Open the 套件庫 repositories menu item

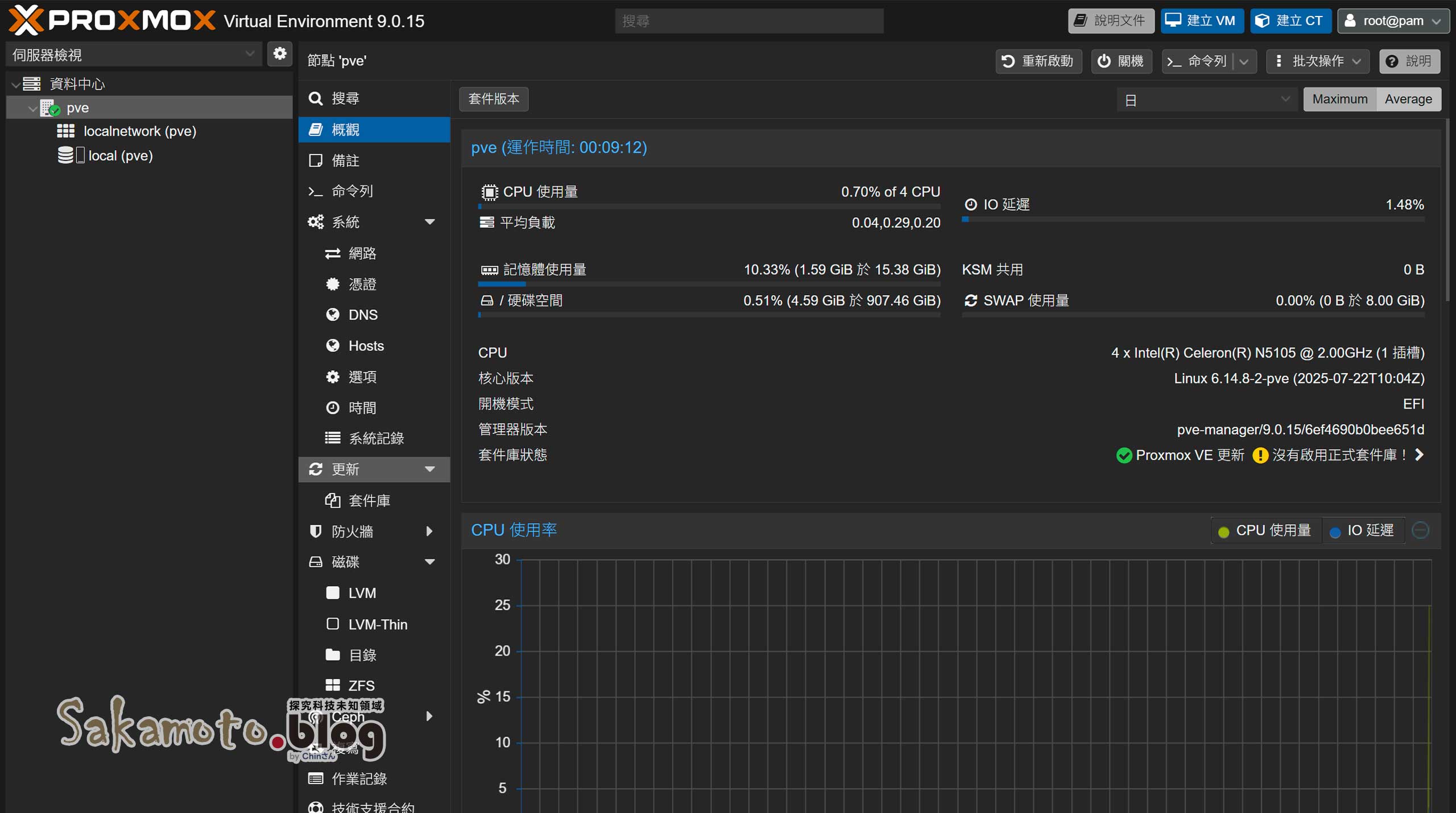coord(369,500)
